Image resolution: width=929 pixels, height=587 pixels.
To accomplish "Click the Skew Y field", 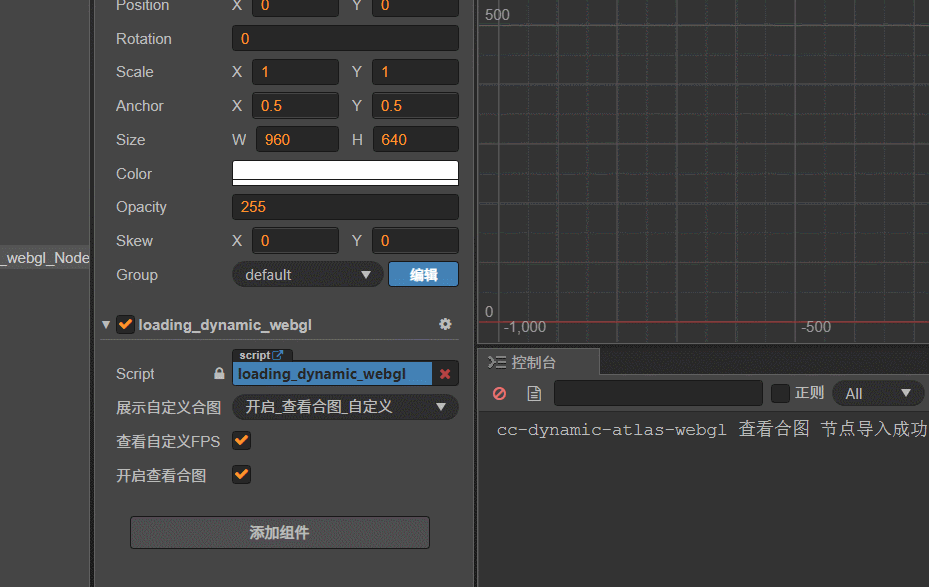I will click(415, 240).
